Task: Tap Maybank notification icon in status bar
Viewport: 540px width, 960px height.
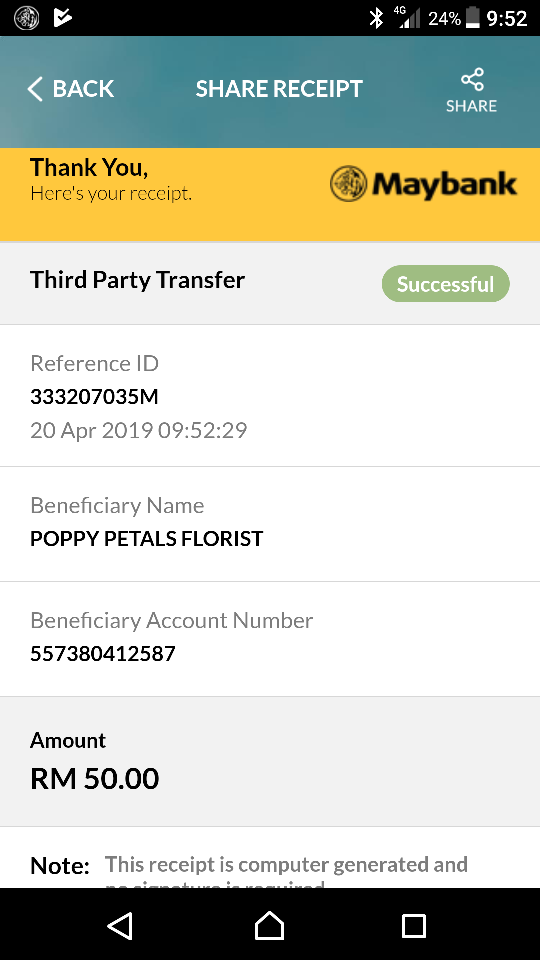Action: tap(26, 18)
